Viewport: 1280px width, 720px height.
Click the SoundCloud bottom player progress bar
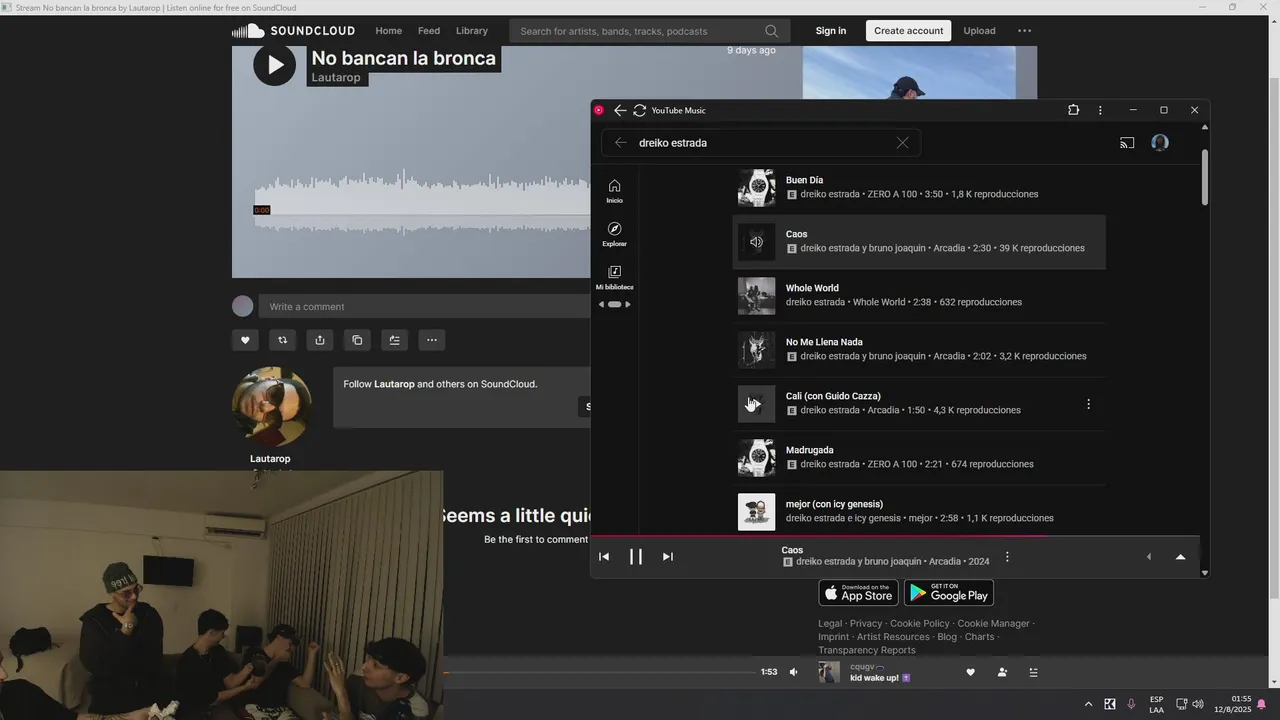point(600,672)
